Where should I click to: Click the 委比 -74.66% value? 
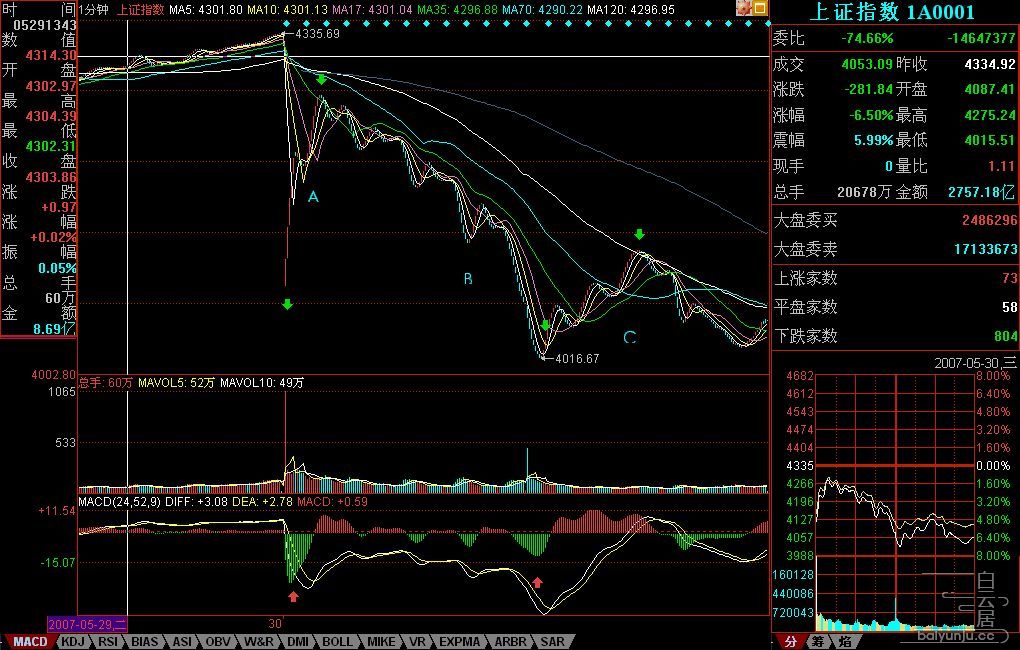(x=867, y=38)
